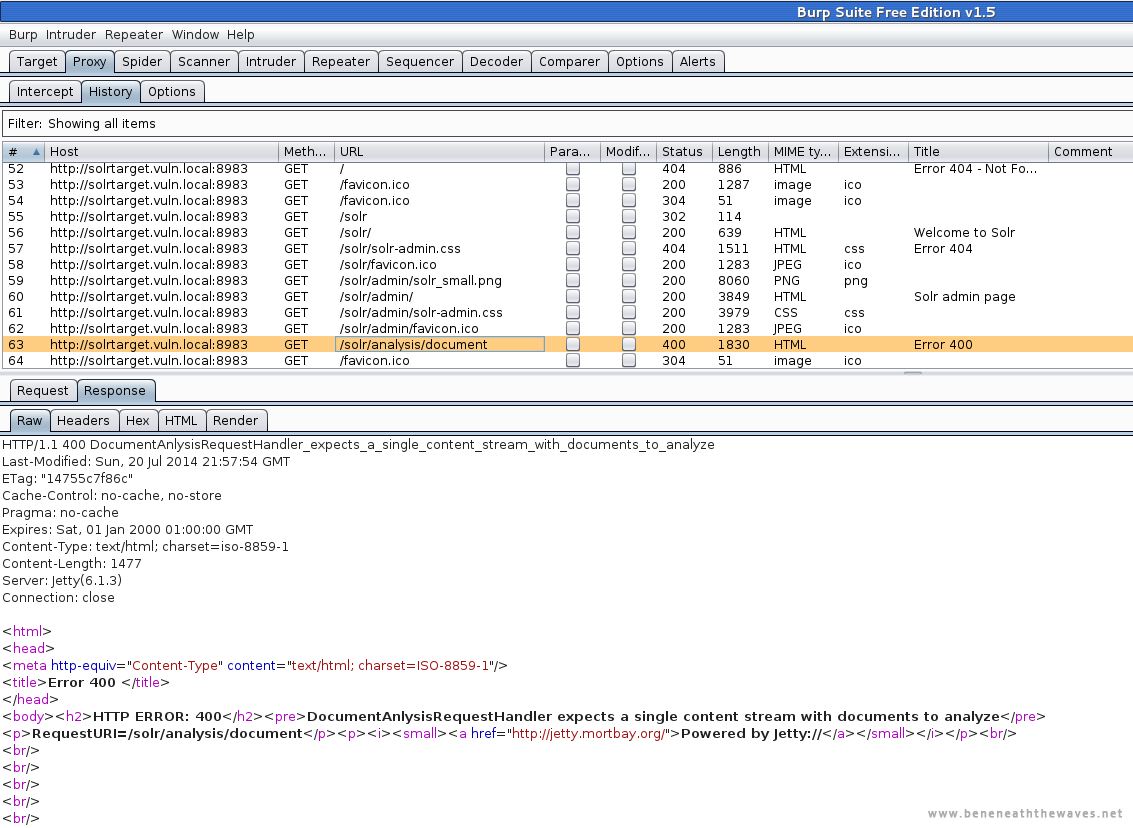Switch to the Target tab
The width and height of the screenshot is (1133, 828).
37,61
